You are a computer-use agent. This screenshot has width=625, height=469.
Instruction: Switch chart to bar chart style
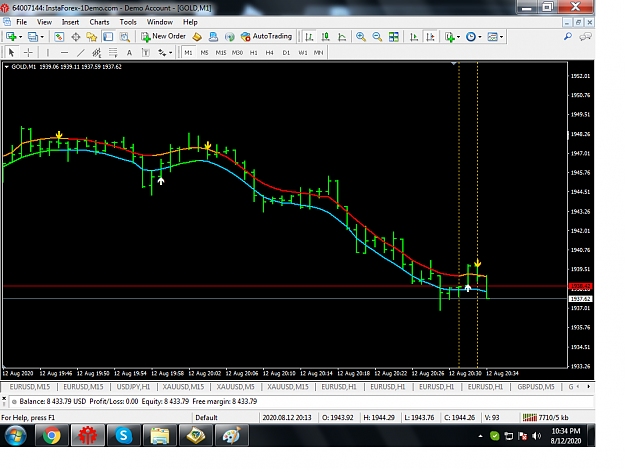[x=309, y=37]
